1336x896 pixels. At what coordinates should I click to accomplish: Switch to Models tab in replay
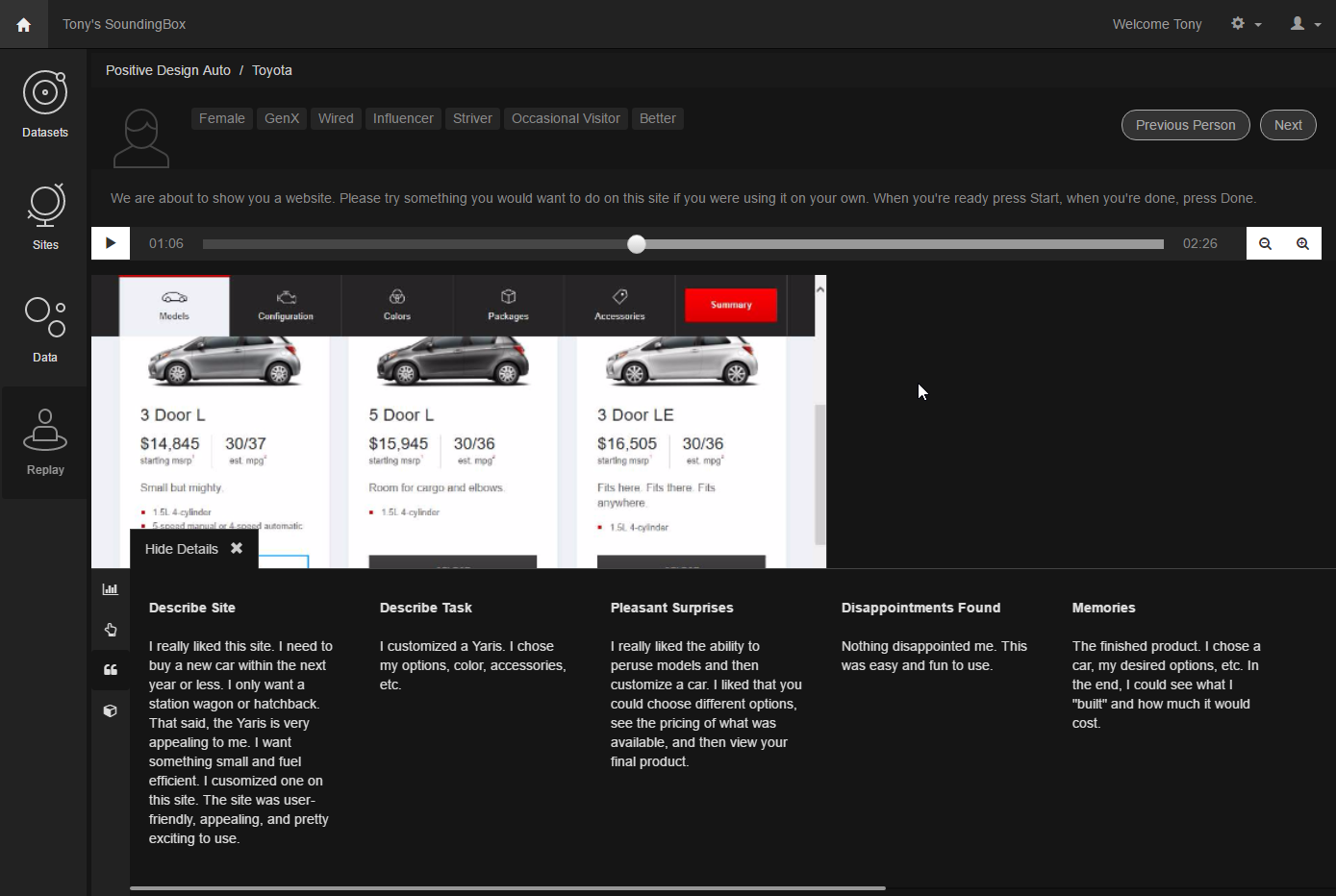coord(174,306)
